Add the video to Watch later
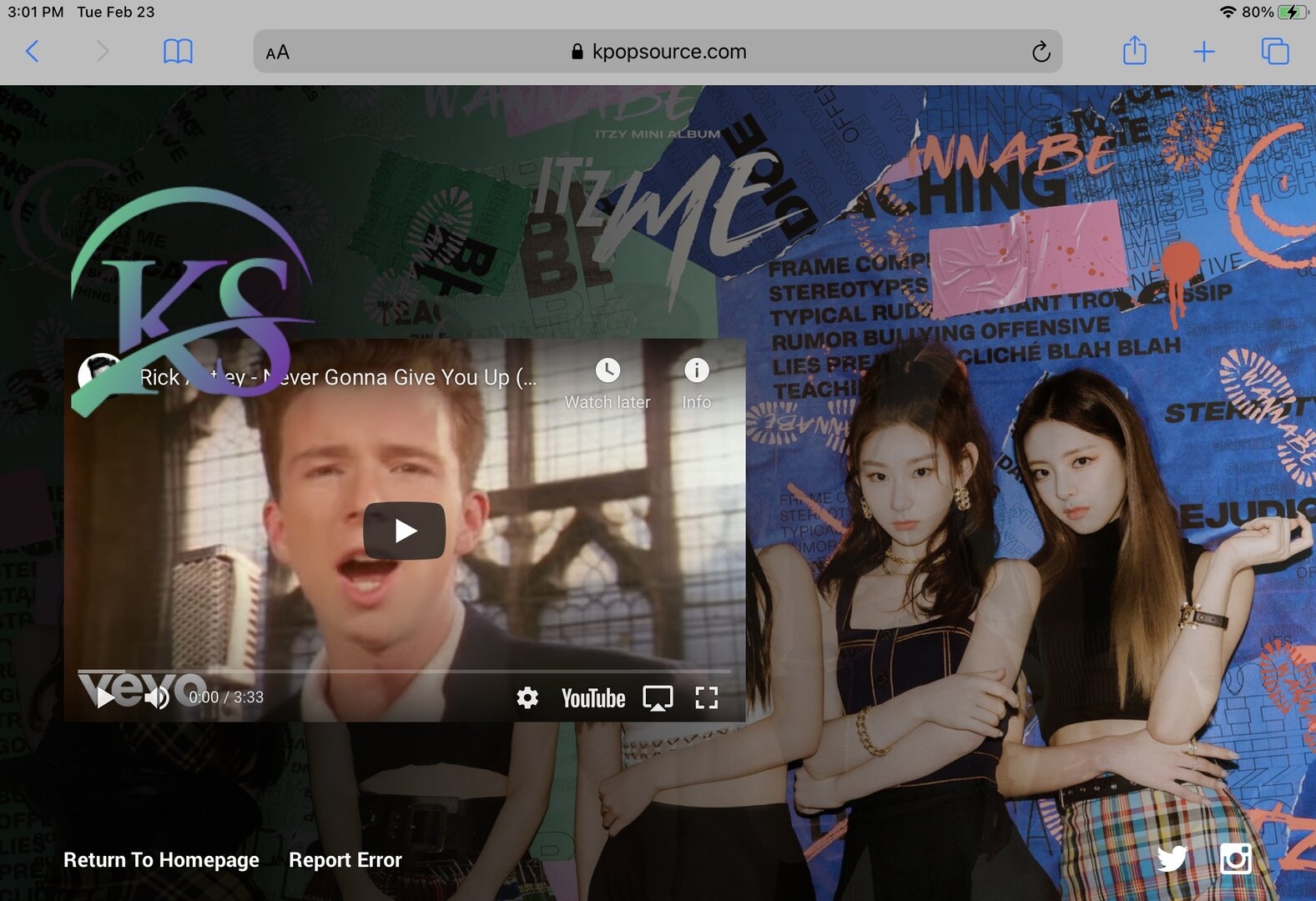The width and height of the screenshot is (1316, 901). click(608, 384)
